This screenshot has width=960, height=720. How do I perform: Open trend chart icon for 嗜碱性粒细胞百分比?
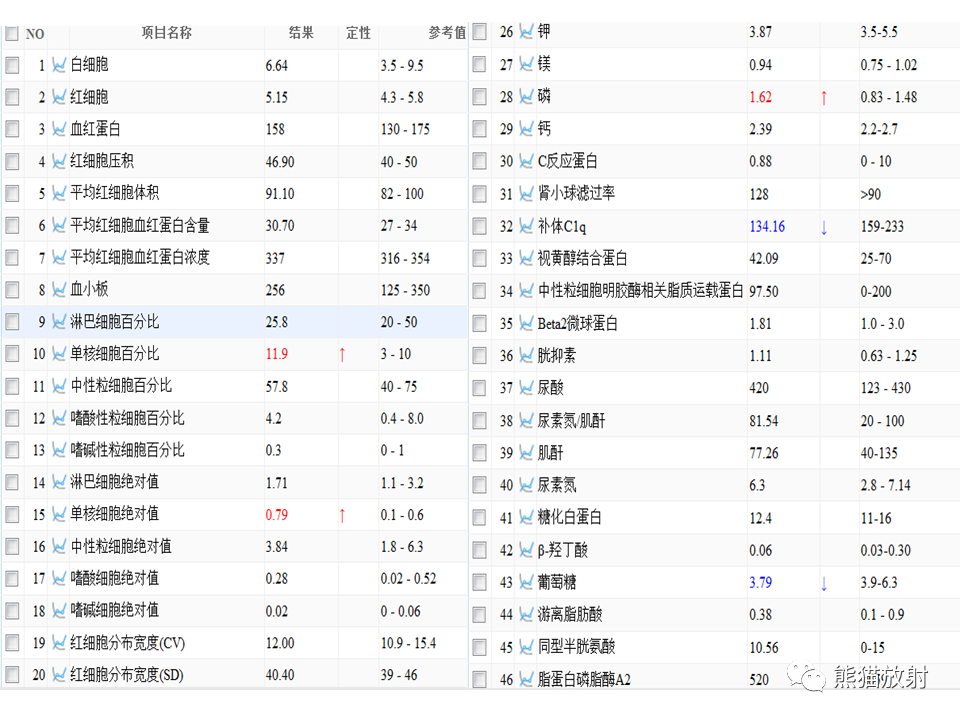click(59, 450)
